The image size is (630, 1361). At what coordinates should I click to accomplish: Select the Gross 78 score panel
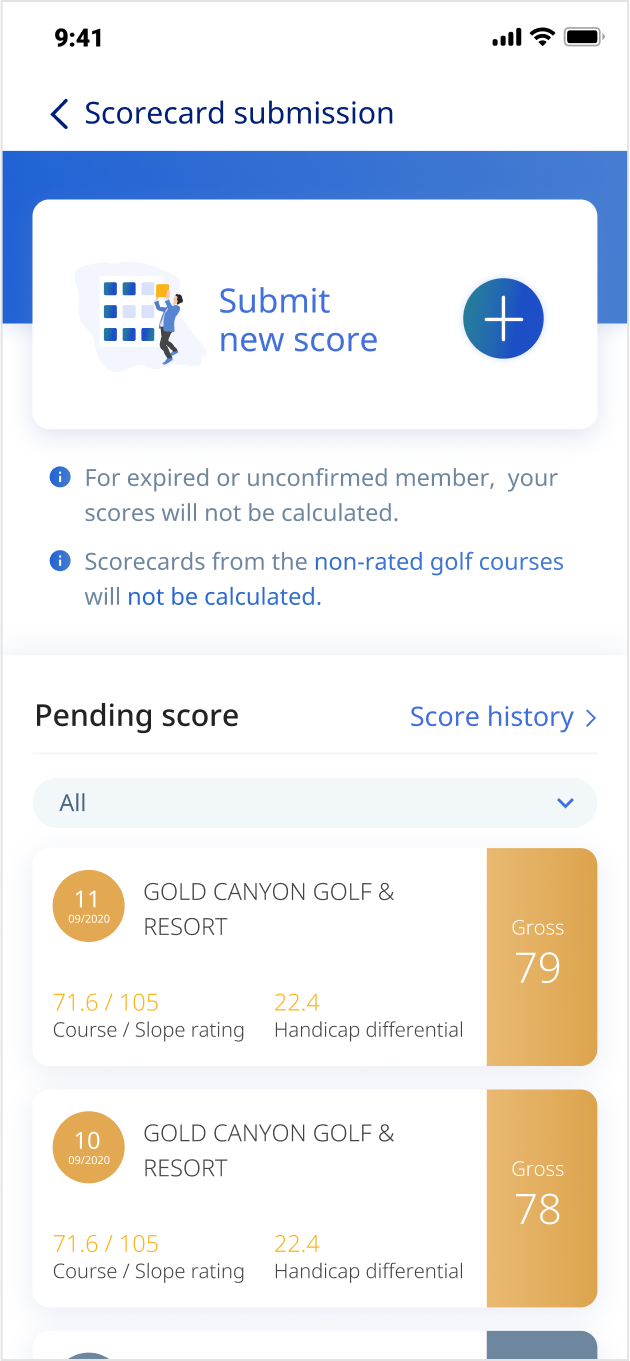tap(541, 1198)
